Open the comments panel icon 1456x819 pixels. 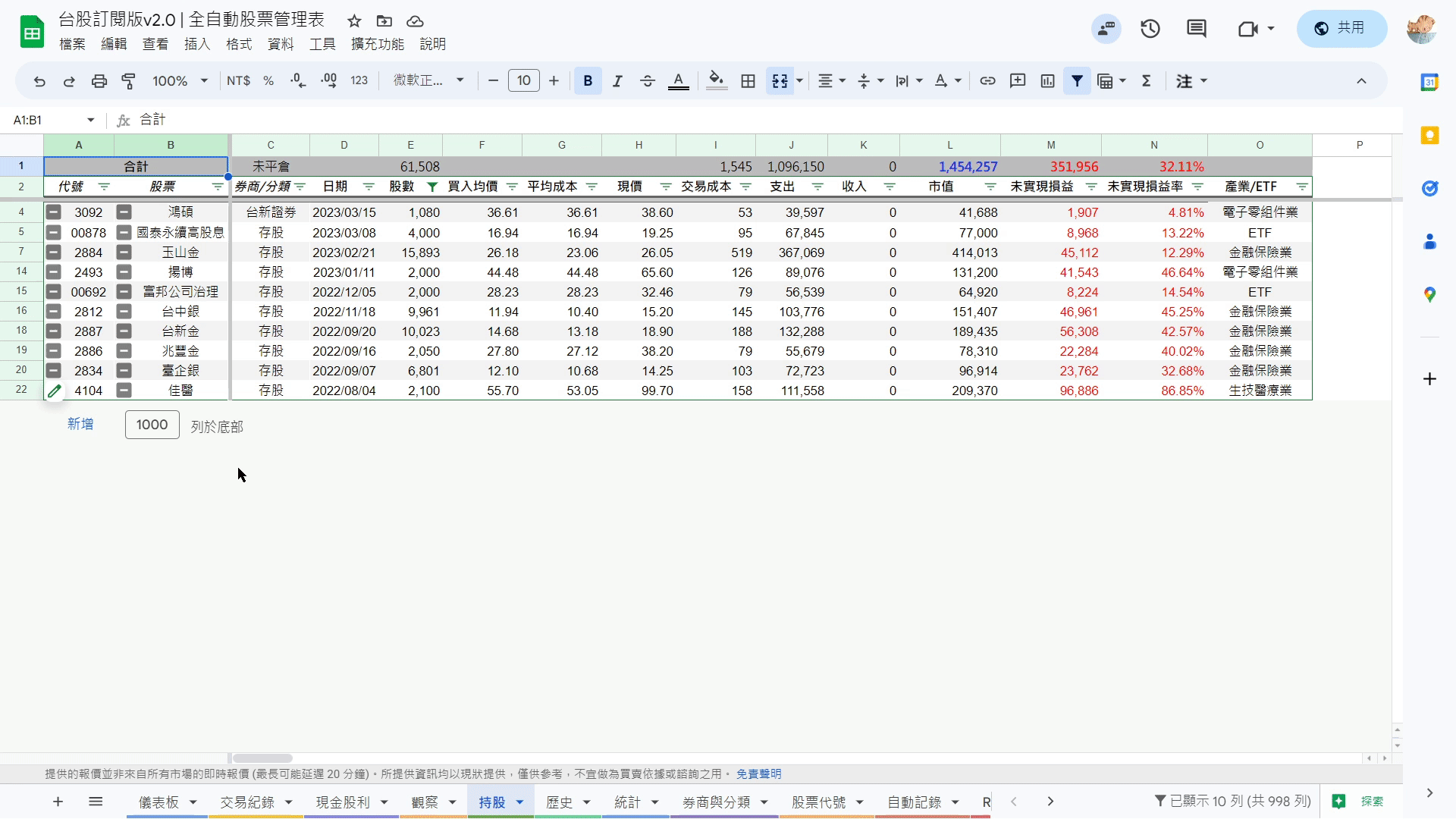tap(1197, 29)
